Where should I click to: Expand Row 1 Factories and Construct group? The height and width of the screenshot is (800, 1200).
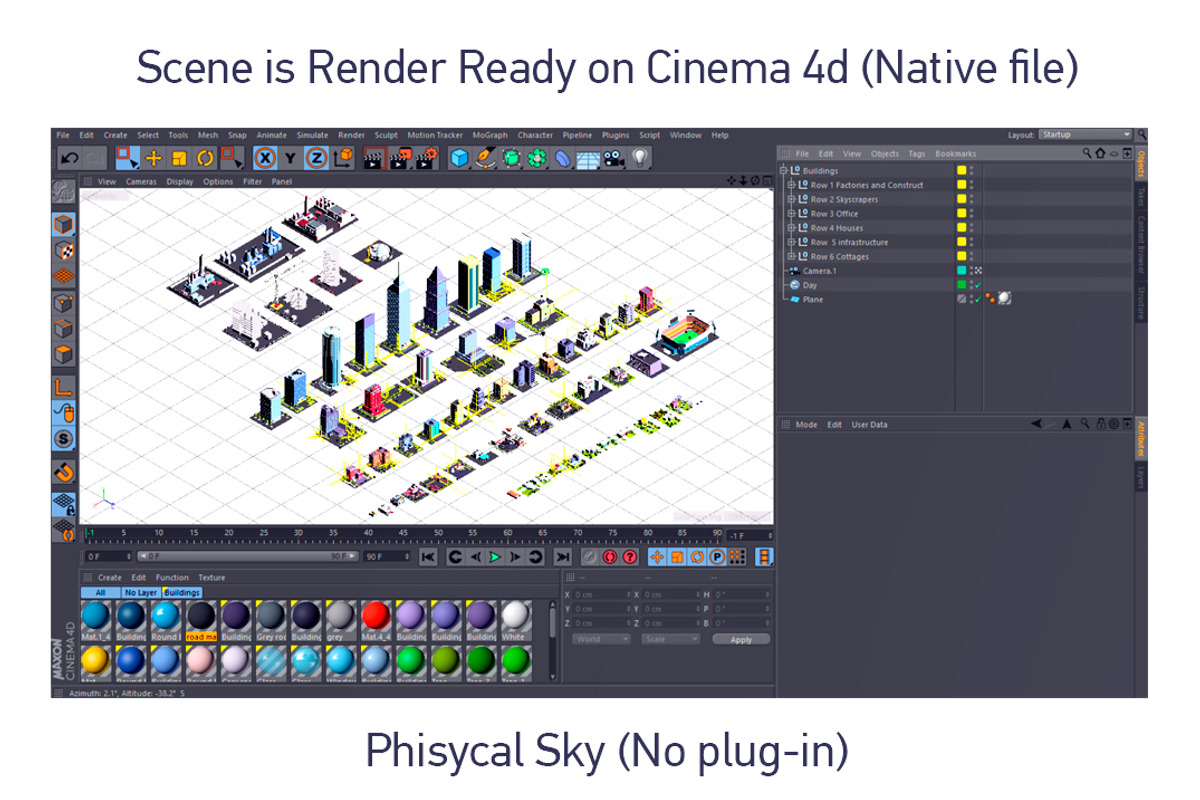[791, 185]
